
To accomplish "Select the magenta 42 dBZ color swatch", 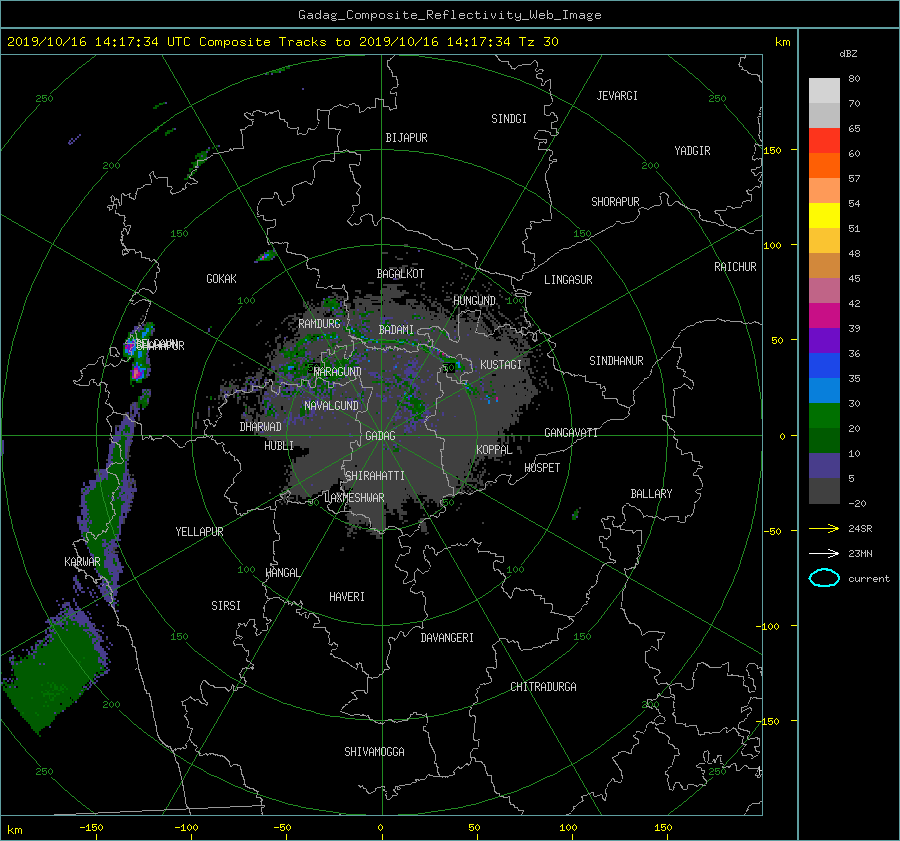I will click(824, 315).
